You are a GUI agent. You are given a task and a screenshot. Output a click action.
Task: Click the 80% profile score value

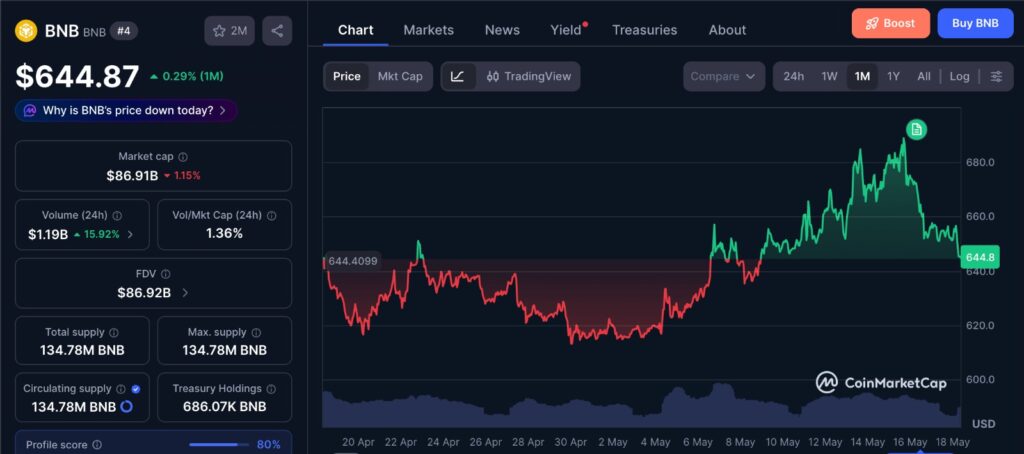click(x=268, y=445)
